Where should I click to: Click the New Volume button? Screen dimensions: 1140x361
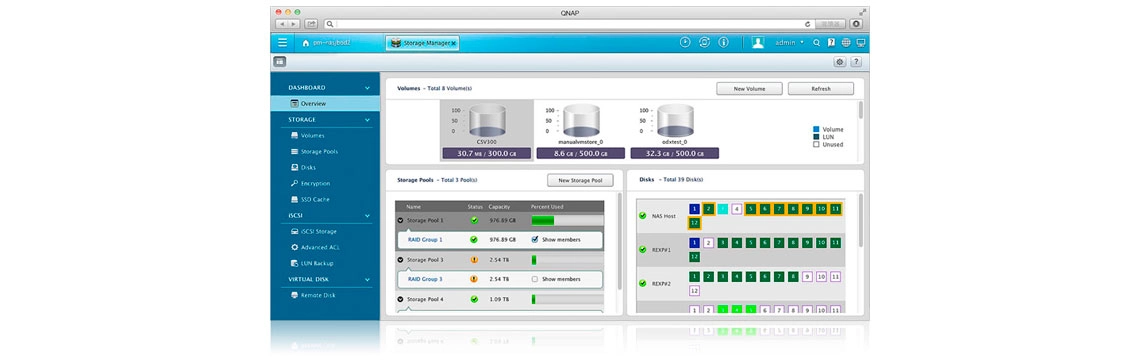(x=749, y=89)
